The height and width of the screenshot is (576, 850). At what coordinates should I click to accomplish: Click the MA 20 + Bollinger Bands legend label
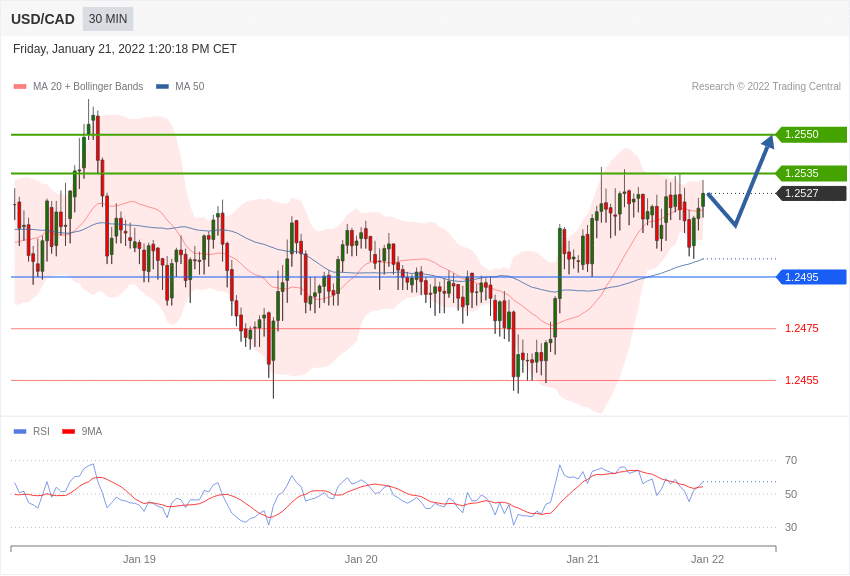point(88,86)
